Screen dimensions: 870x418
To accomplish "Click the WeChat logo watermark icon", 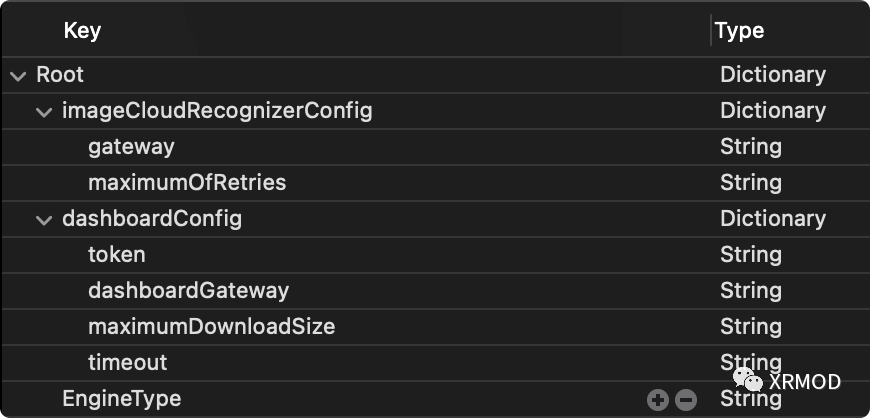I will pos(747,380).
